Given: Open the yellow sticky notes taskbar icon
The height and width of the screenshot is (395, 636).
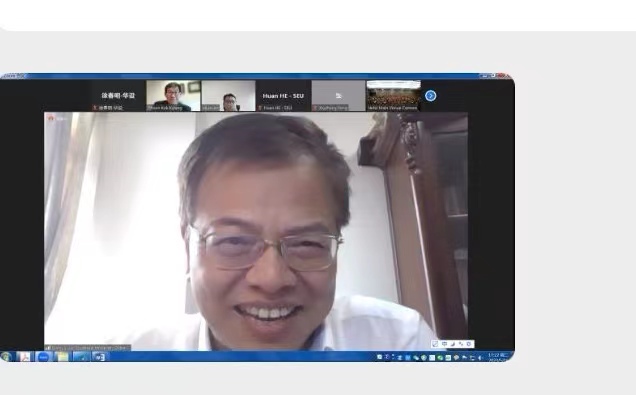Looking at the screenshot, I should [x=62, y=357].
